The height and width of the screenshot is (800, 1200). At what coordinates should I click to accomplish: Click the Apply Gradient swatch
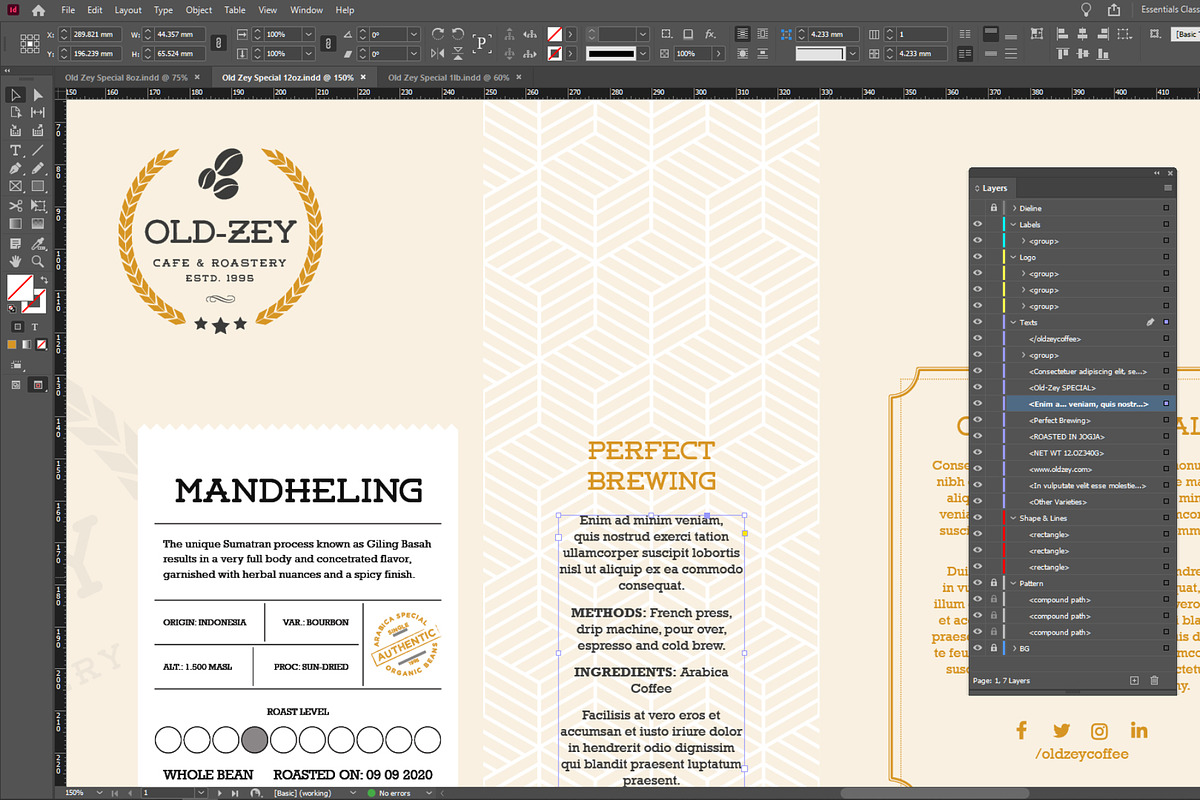click(25, 344)
